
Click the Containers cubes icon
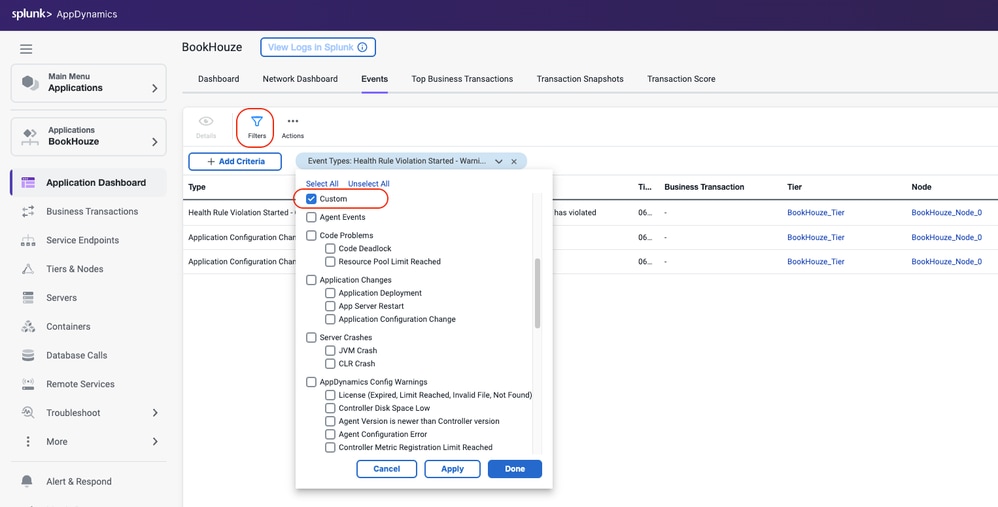28,326
